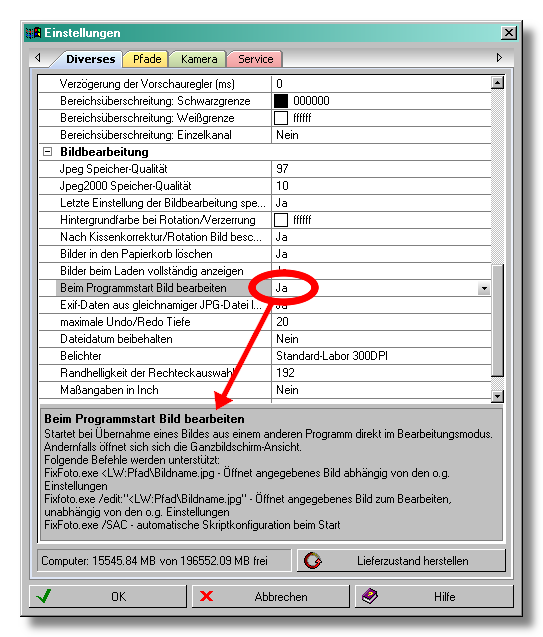Click the settings list scroll-down arrow
Viewport: 543px width, 637px height.
[498, 396]
